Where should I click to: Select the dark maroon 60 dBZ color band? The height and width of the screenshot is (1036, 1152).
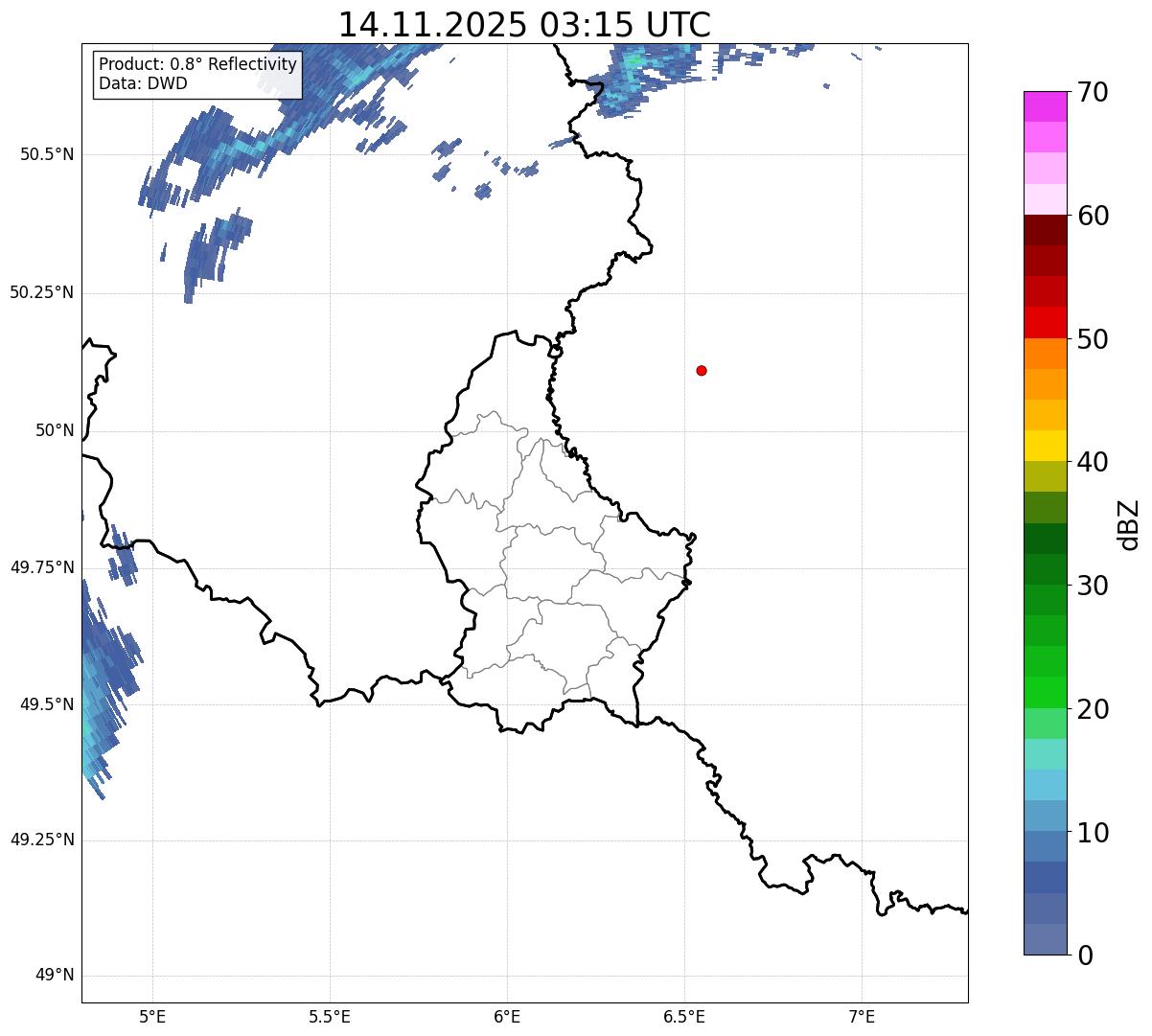point(1045,230)
